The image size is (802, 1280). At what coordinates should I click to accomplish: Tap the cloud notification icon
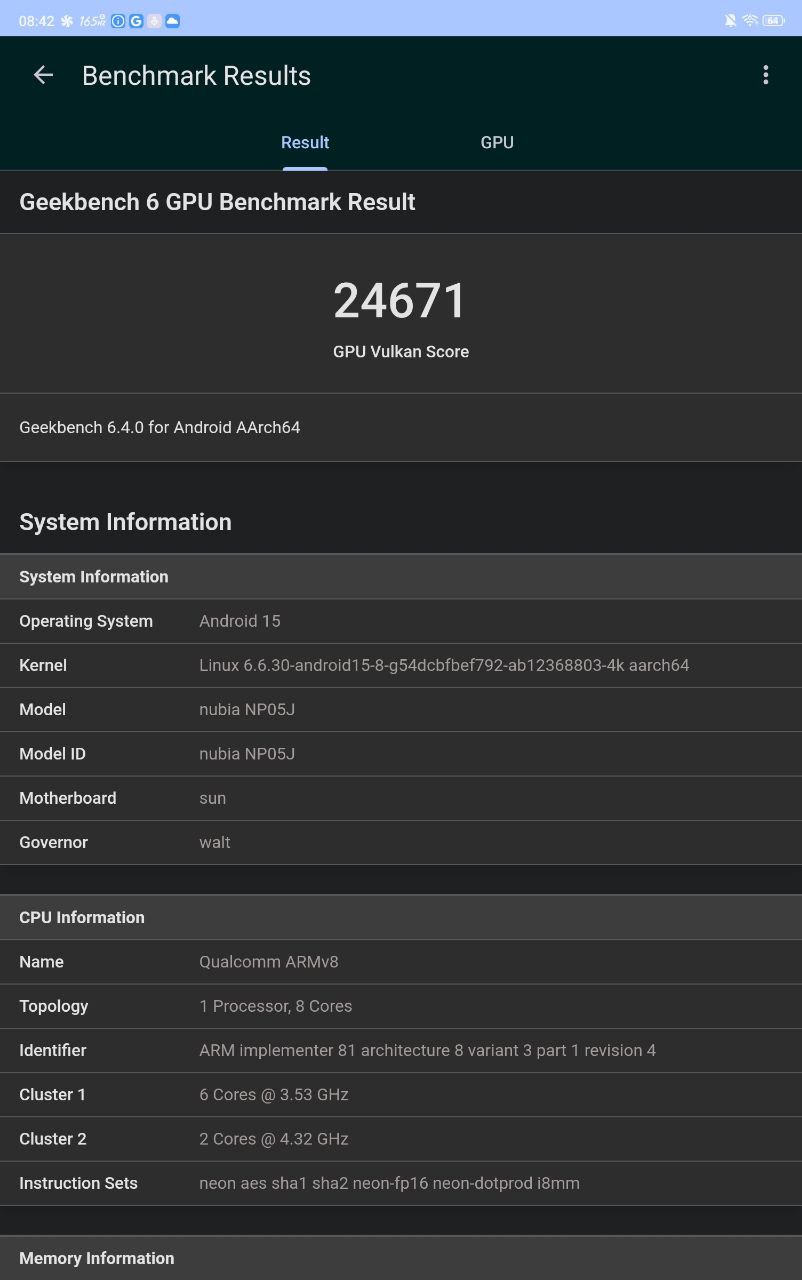point(172,21)
